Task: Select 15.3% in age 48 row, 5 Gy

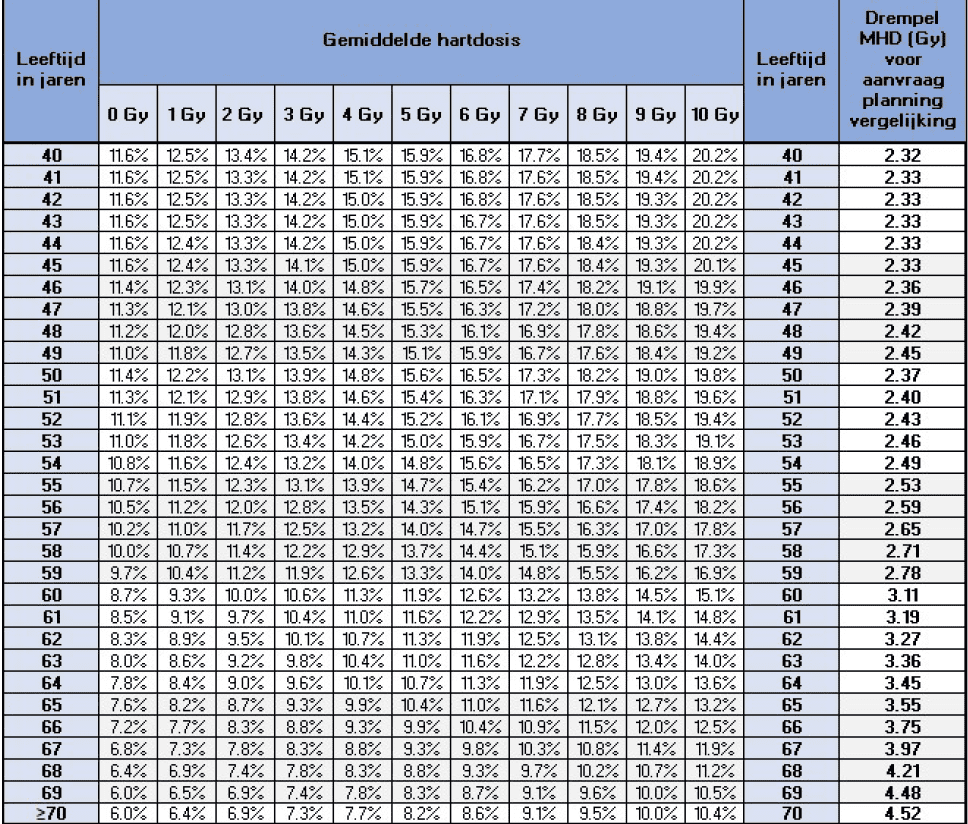Action: click(x=421, y=331)
